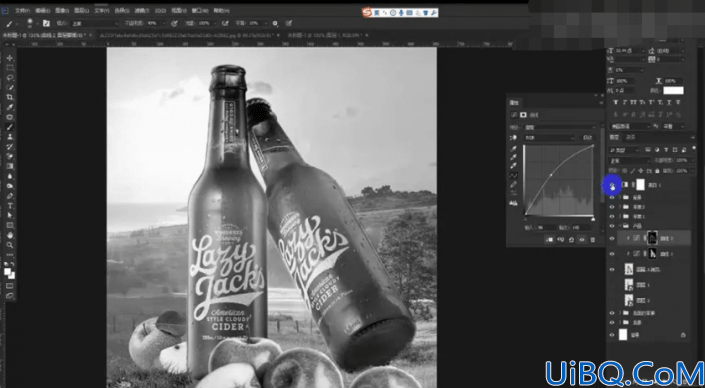Viewport: 705px width, 388px height.
Task: Select the Zoom magnifier tool
Action: coord(10,245)
